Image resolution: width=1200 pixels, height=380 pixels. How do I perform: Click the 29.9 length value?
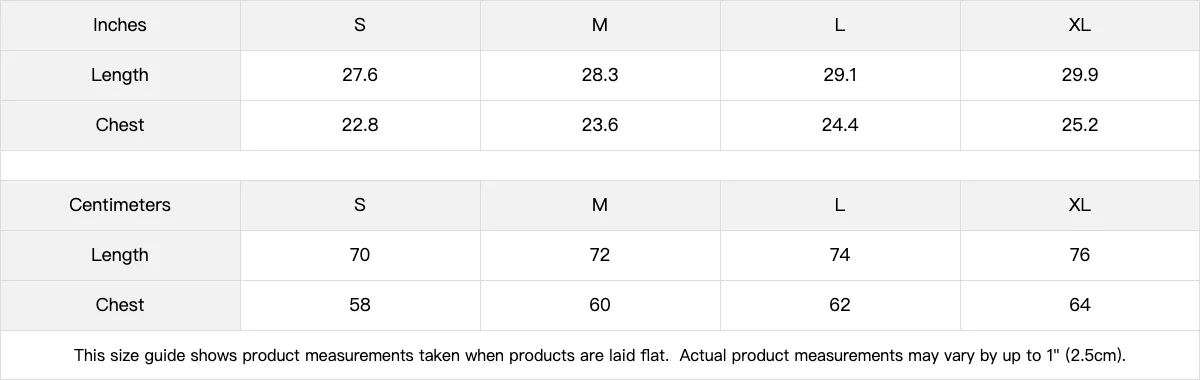click(x=1080, y=75)
